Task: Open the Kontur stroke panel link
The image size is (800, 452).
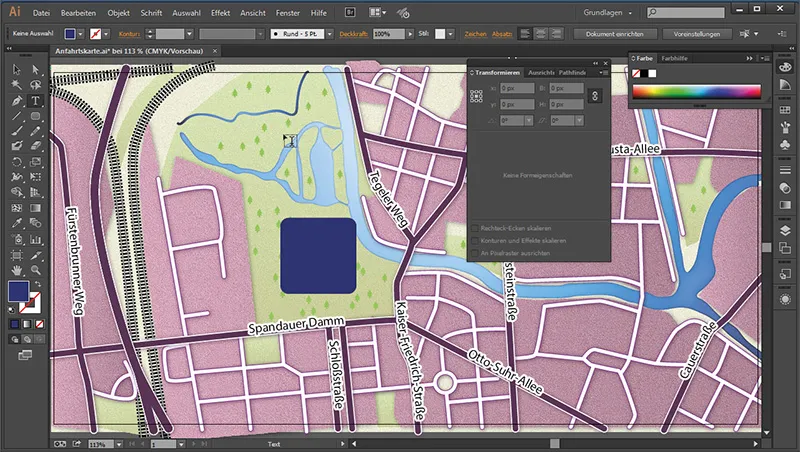Action: 129,34
